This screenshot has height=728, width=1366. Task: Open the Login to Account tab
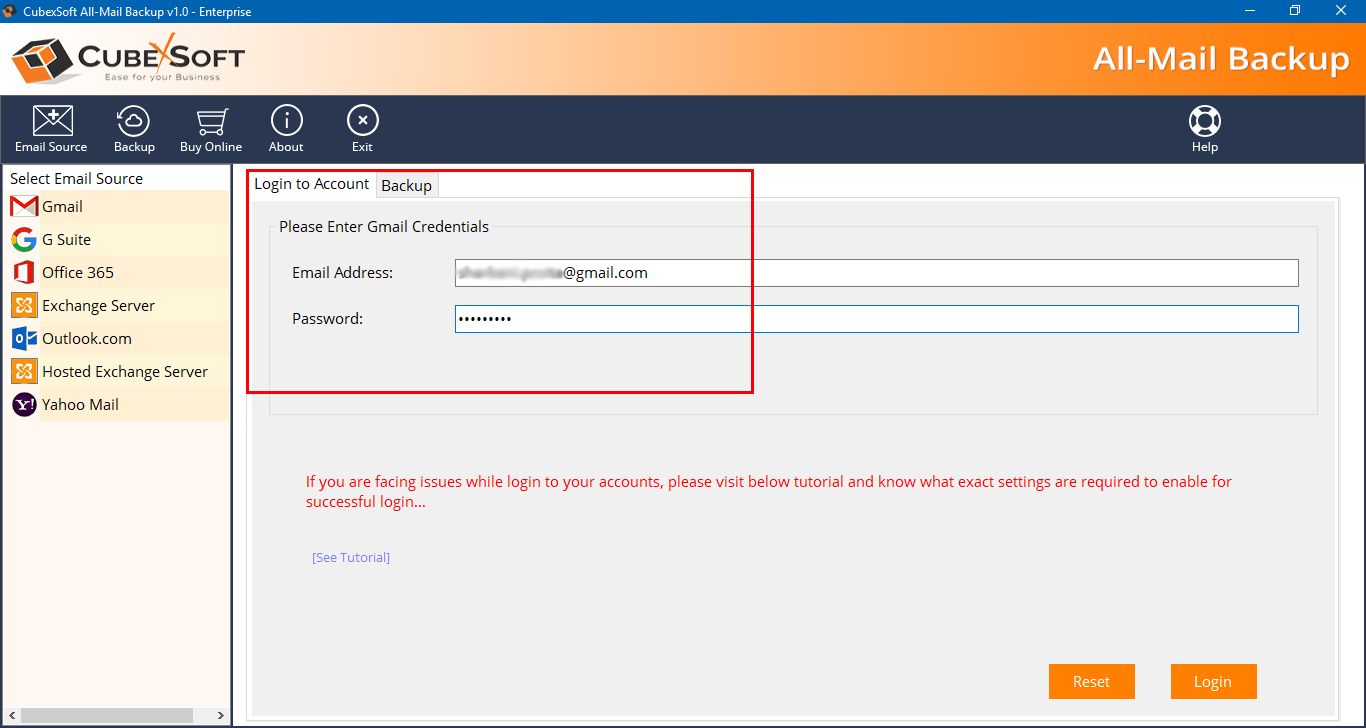pyautogui.click(x=311, y=184)
